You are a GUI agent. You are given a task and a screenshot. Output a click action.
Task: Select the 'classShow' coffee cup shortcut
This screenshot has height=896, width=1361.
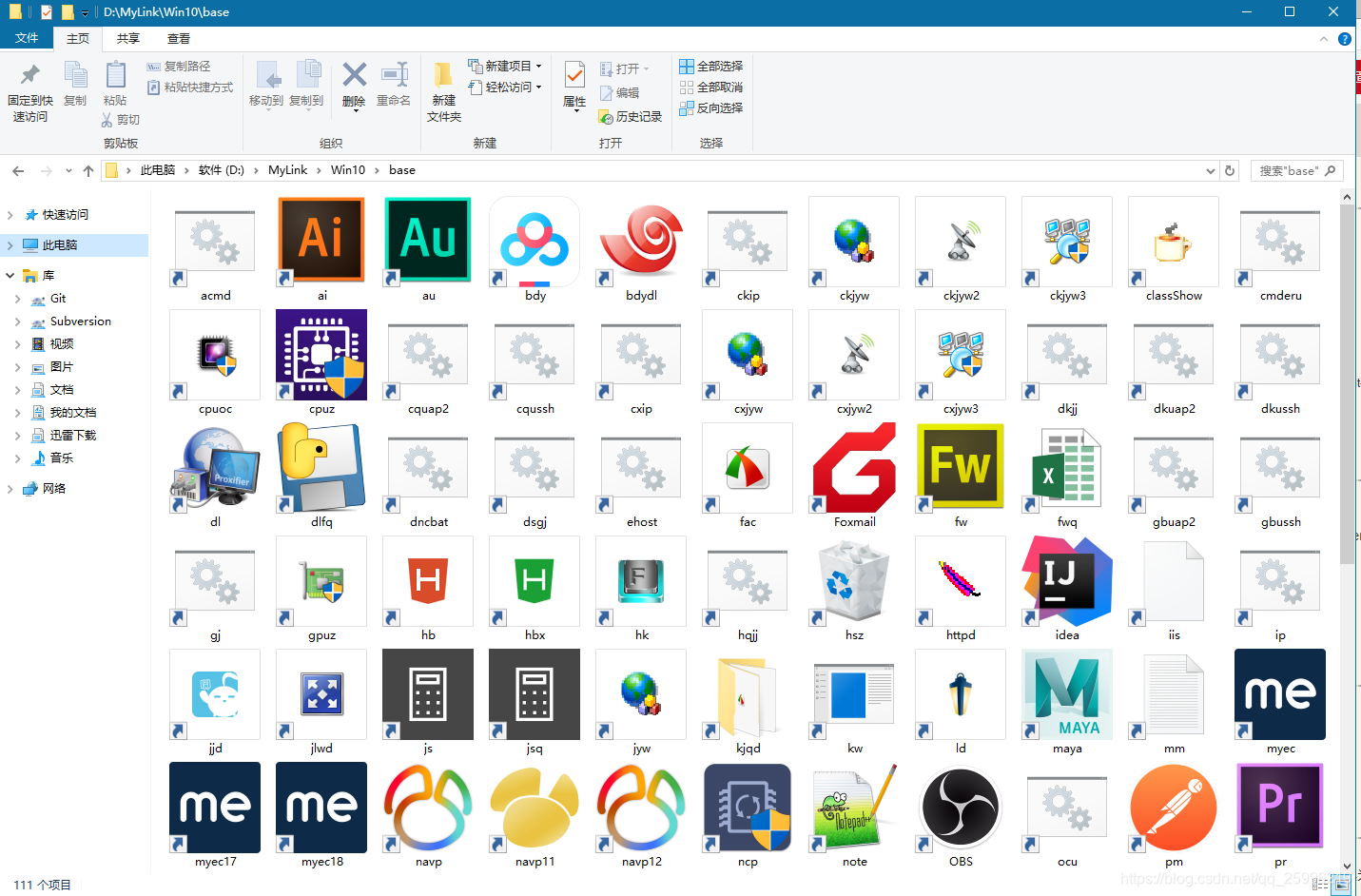coord(1174,242)
